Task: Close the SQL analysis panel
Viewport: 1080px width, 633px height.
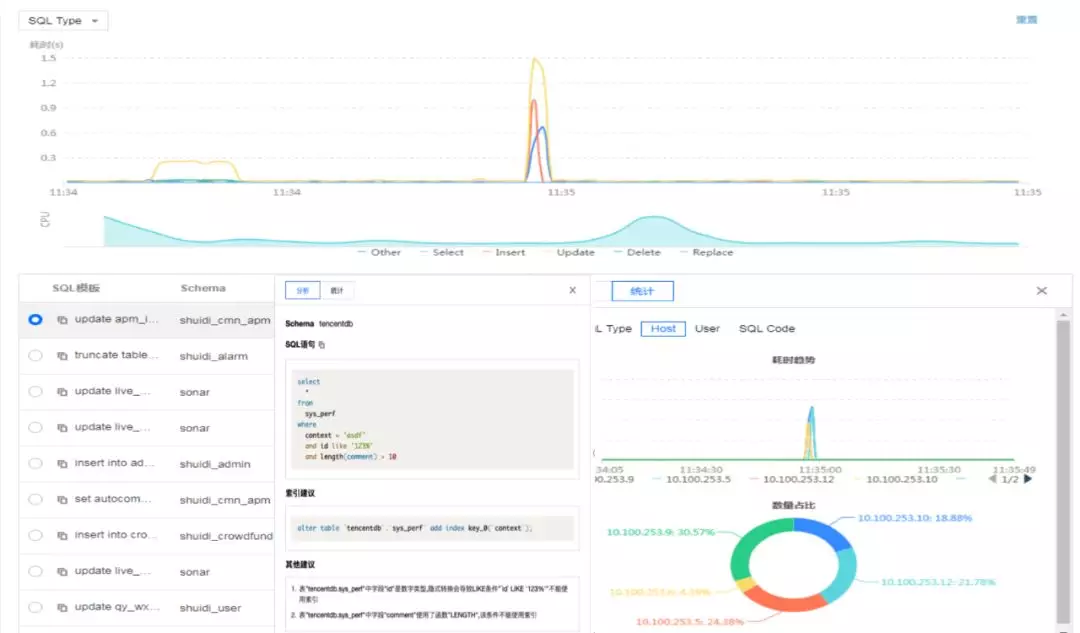Action: [572, 290]
